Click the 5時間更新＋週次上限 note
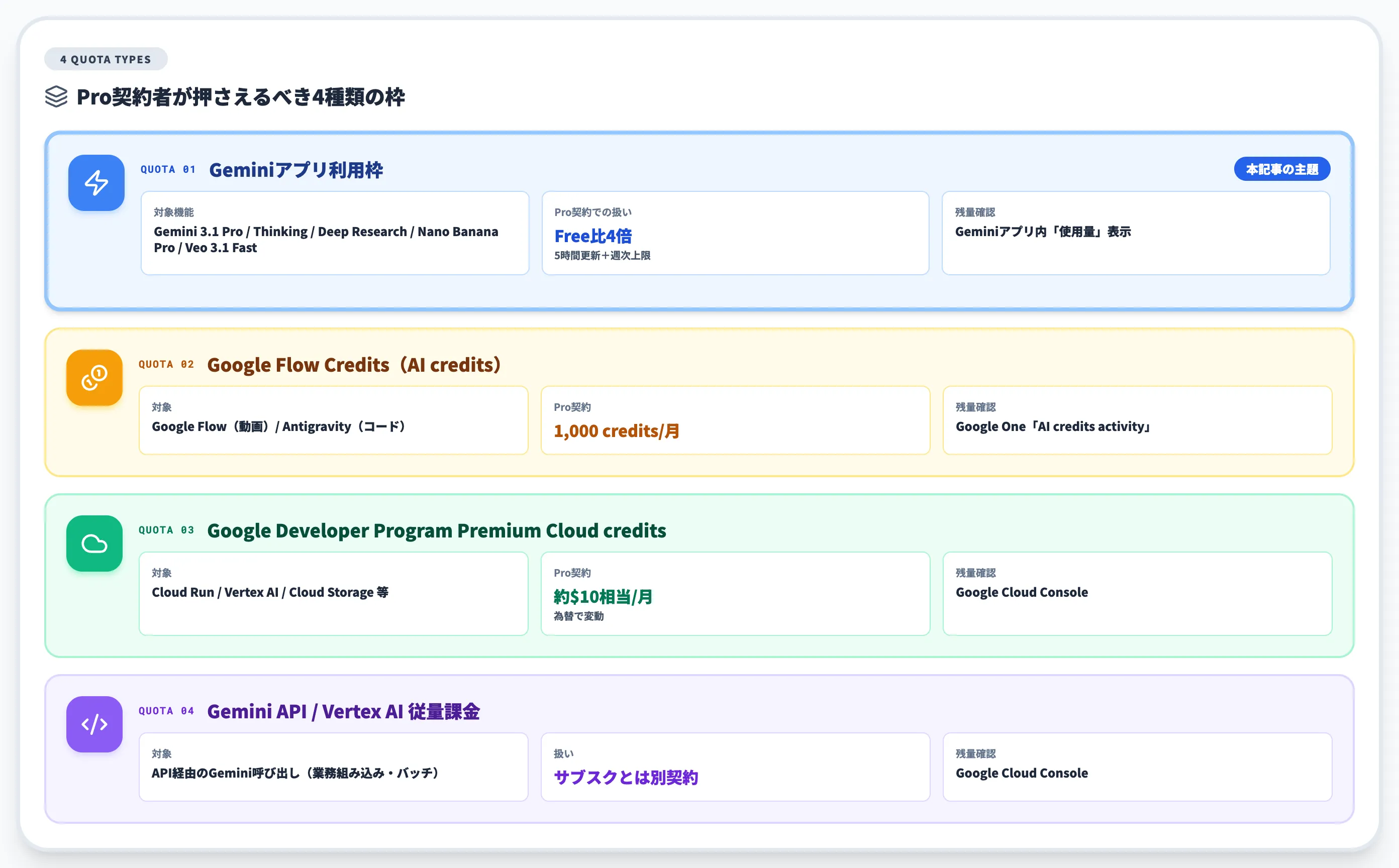 (602, 256)
